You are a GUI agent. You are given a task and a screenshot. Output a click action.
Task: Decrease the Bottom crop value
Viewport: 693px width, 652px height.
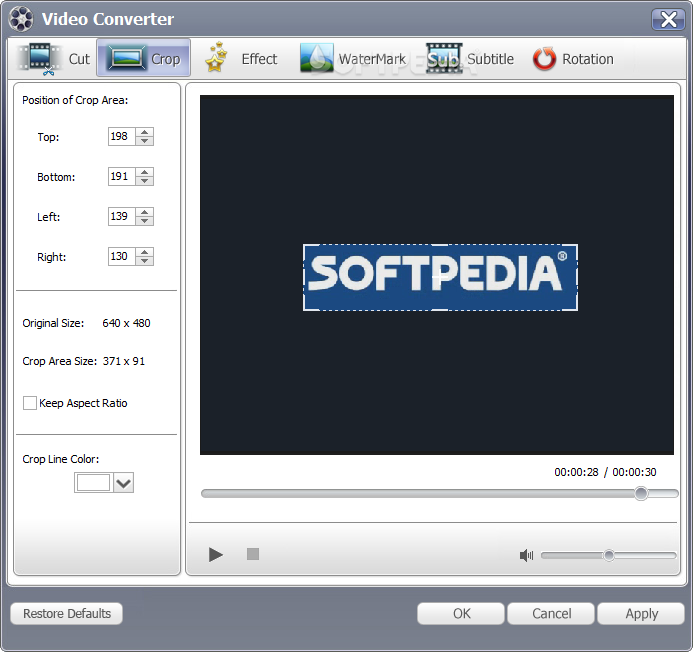(145, 181)
